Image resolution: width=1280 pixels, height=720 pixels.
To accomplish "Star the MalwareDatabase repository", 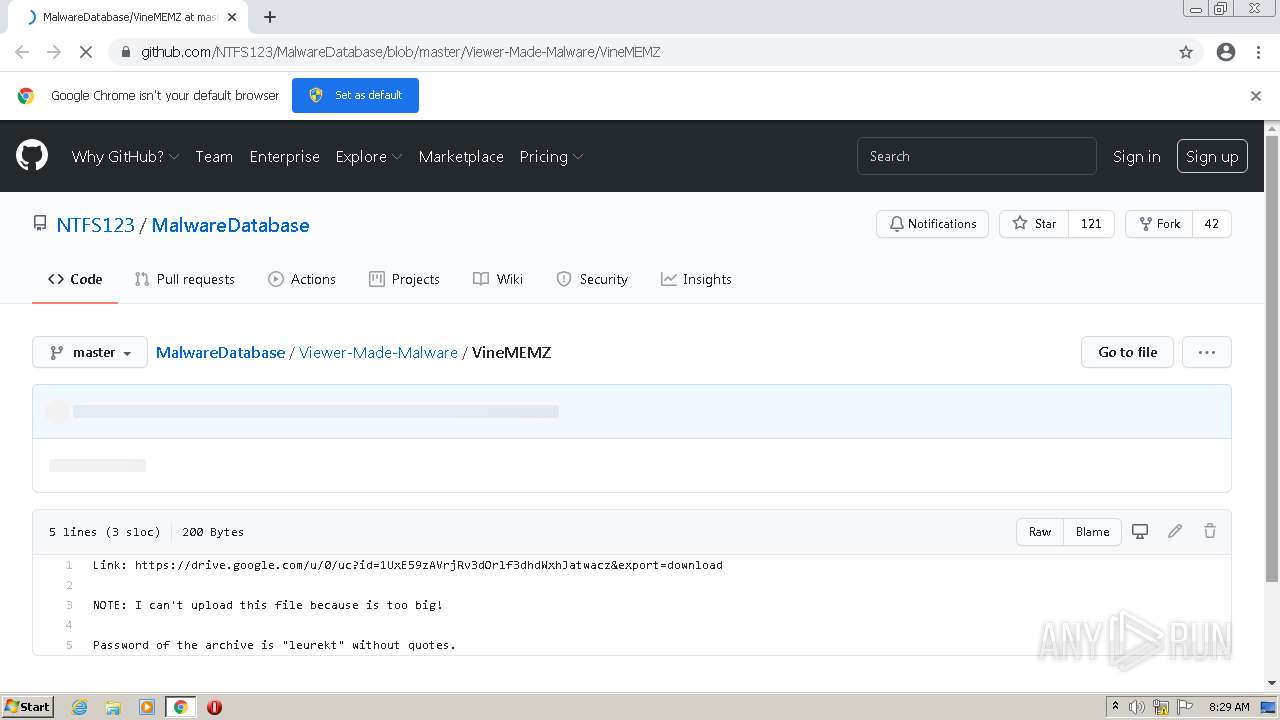I will (1034, 224).
